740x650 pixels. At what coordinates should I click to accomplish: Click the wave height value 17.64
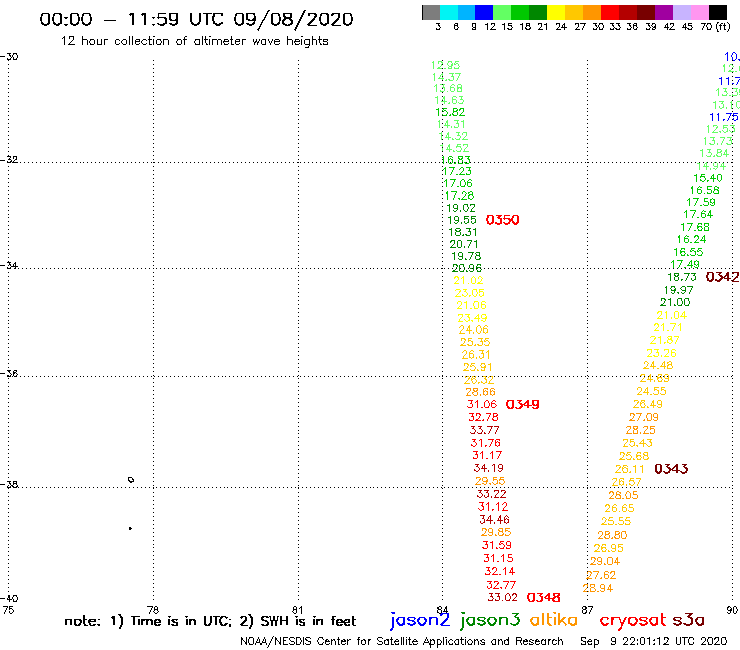click(x=698, y=214)
